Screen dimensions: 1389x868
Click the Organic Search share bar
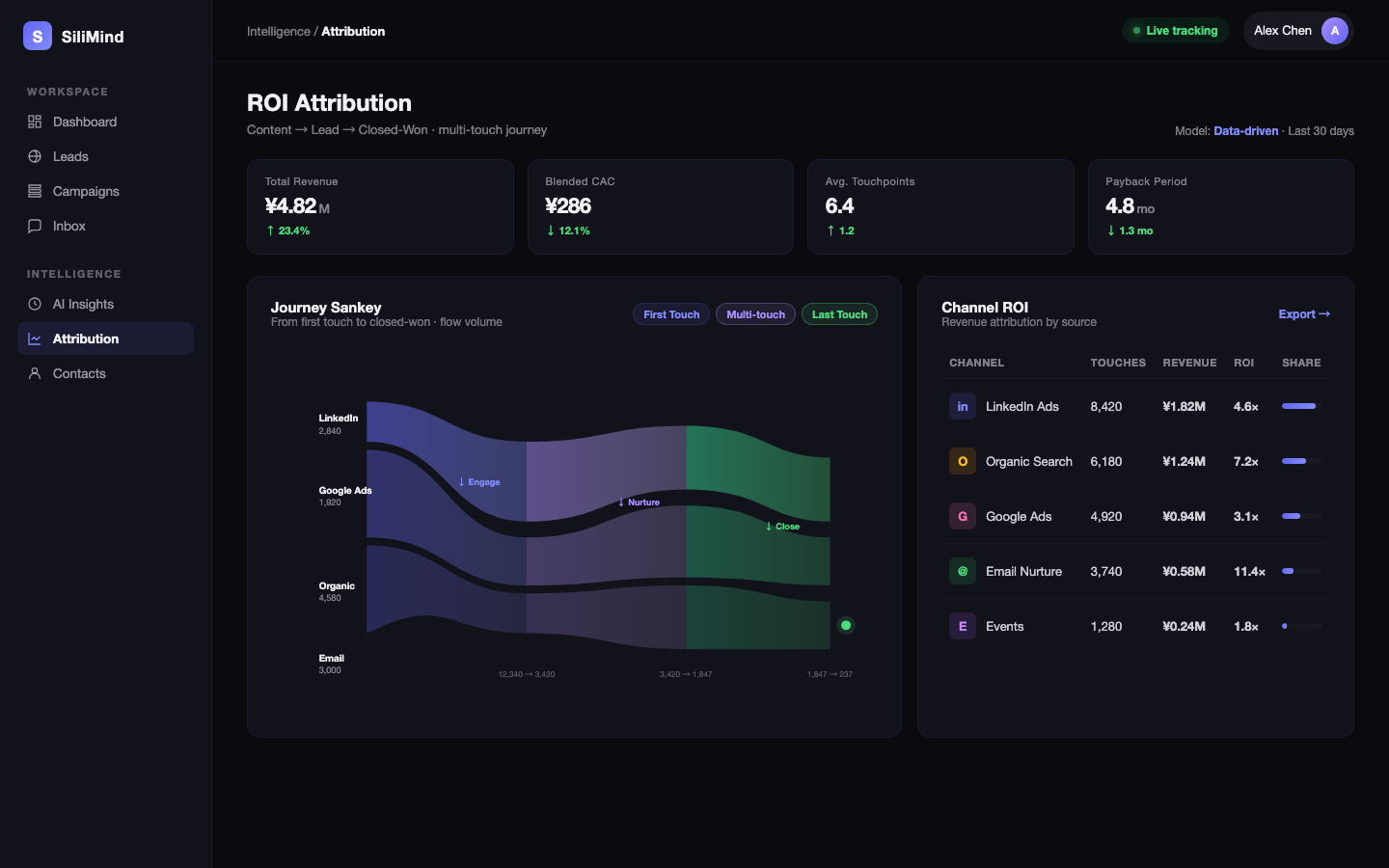[x=1301, y=461]
